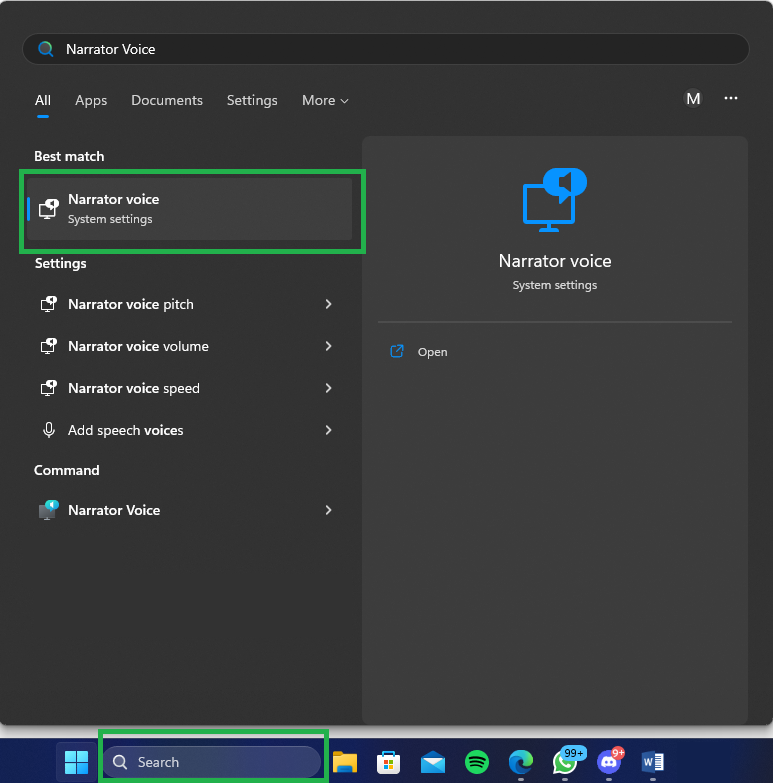Screen dimensions: 773x783
Task: Open Spotify from the taskbar
Action: click(477, 762)
